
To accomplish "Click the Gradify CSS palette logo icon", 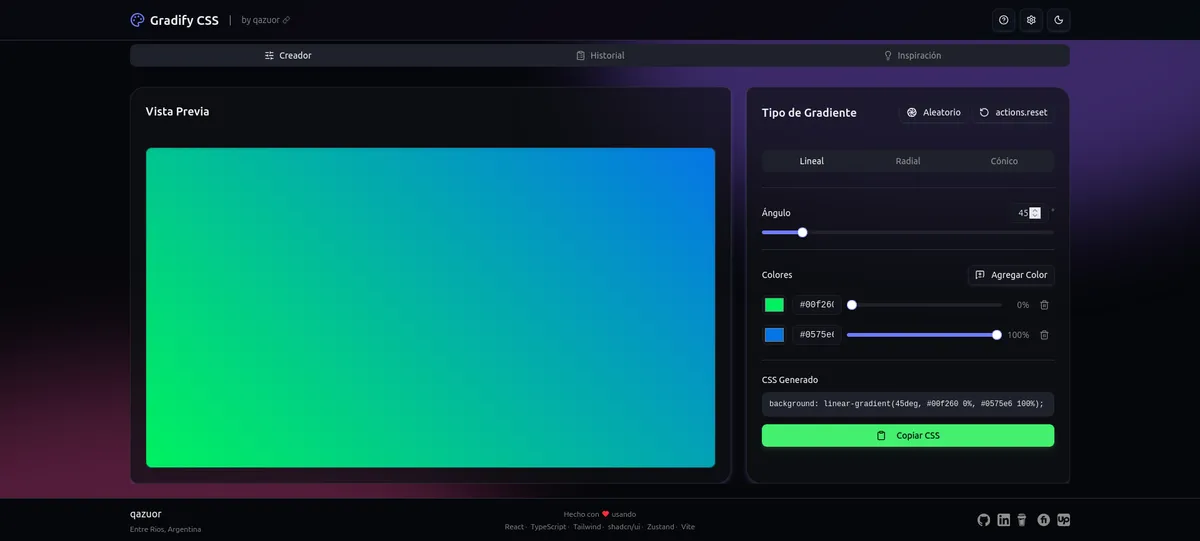I will coord(137,20).
